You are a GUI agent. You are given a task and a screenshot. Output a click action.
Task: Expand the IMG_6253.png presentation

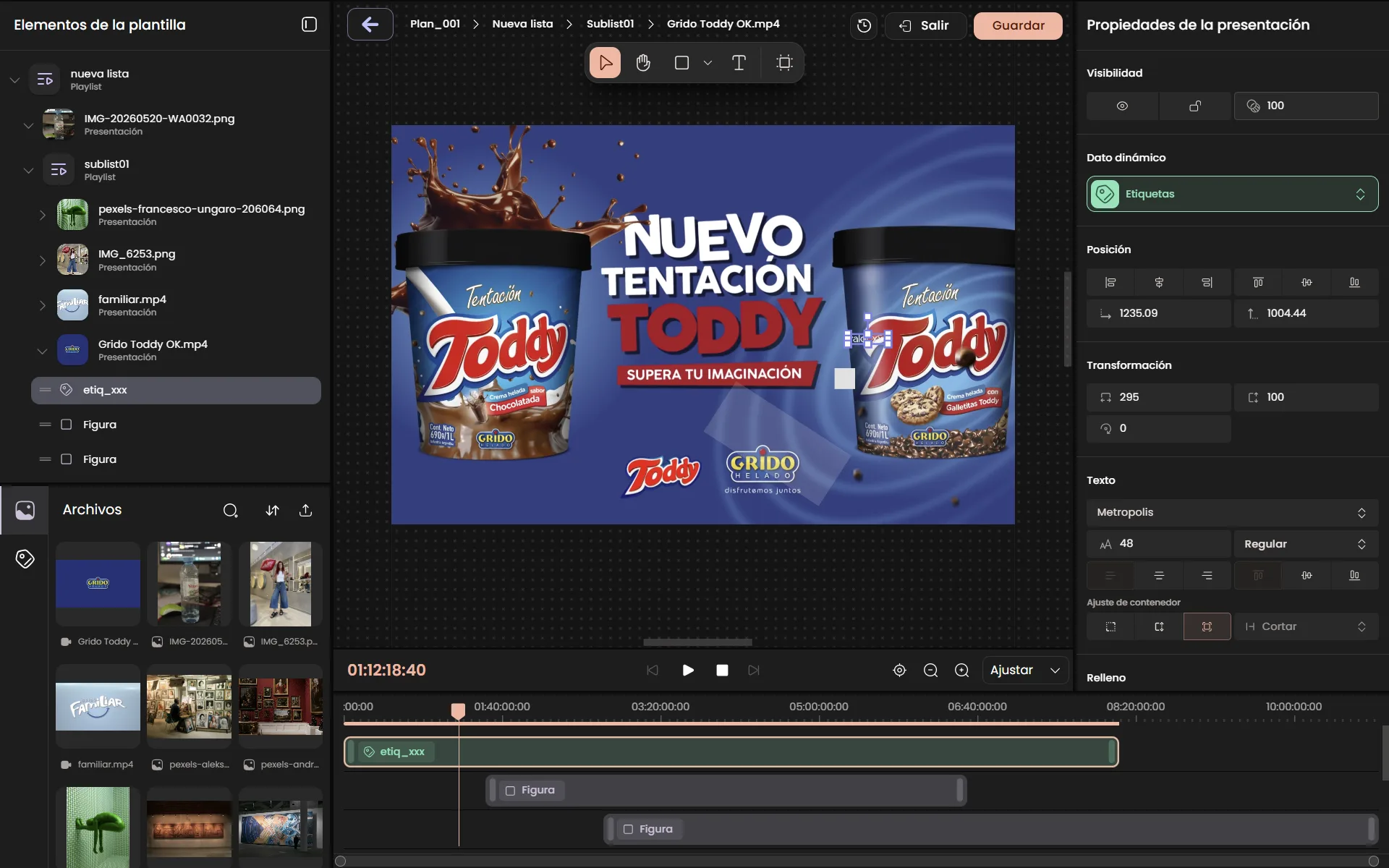click(42, 260)
